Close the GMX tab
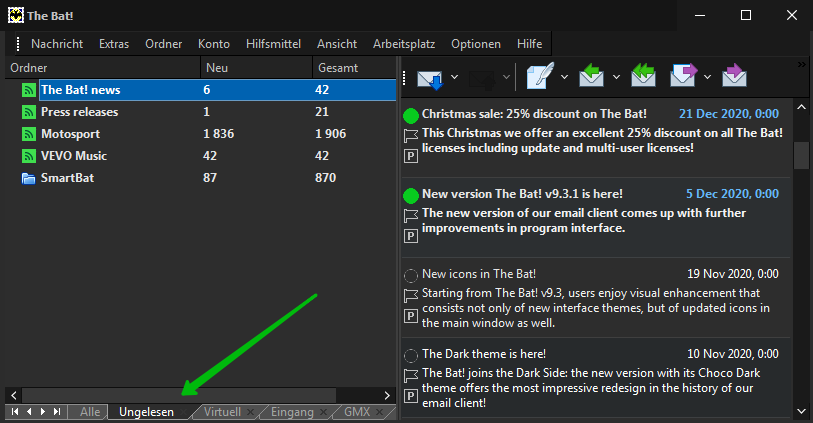The image size is (813, 423). [x=380, y=412]
